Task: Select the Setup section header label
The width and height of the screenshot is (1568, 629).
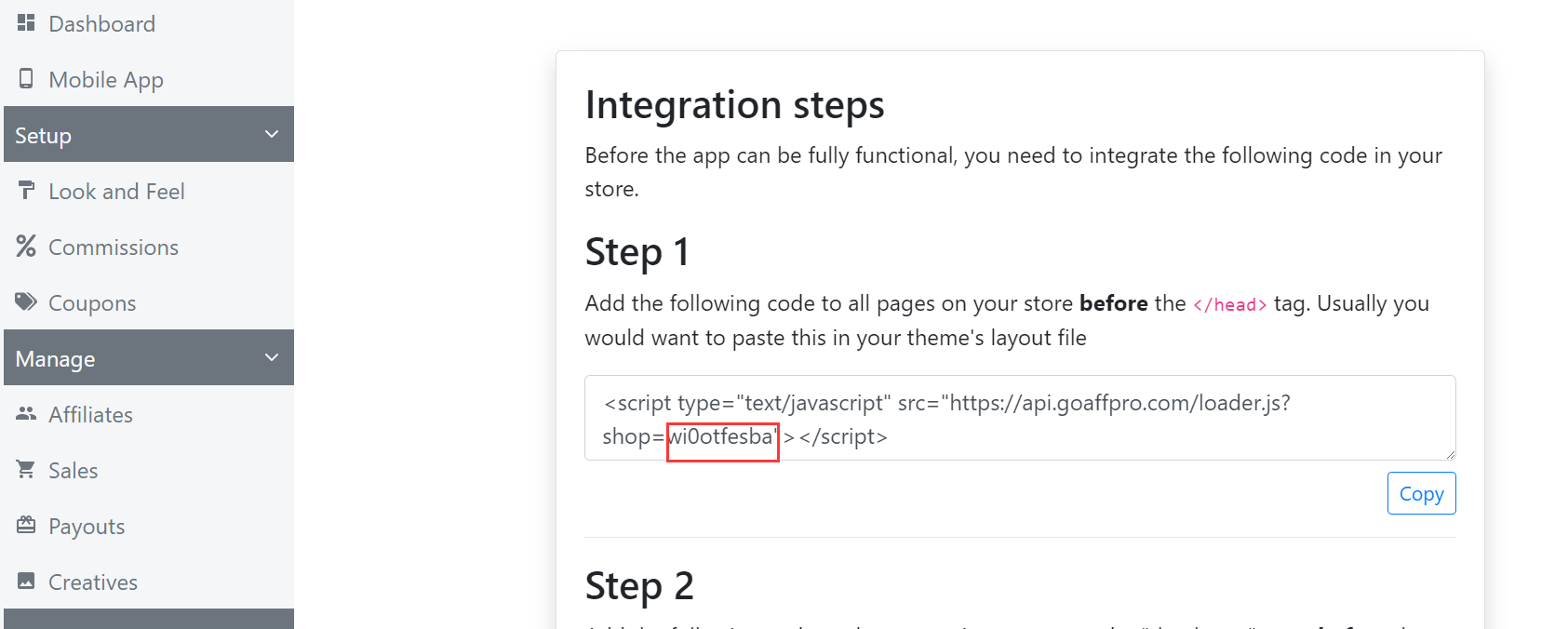Action: pyautogui.click(x=44, y=136)
